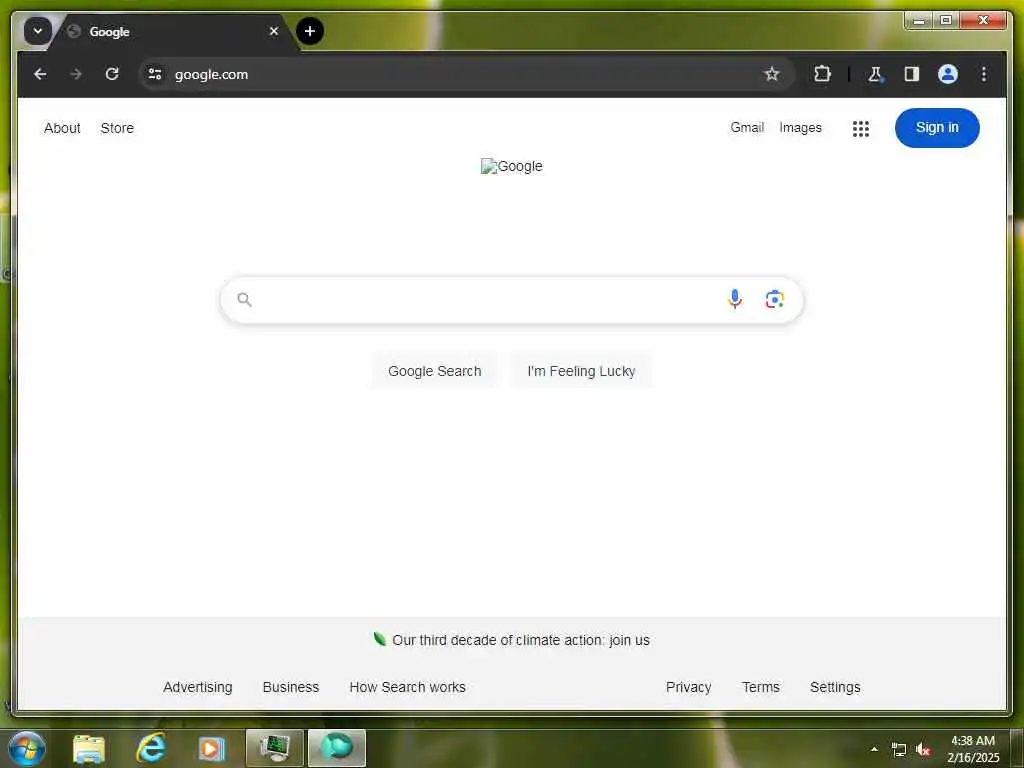Open How Search works link
This screenshot has width=1024, height=768.
(408, 687)
